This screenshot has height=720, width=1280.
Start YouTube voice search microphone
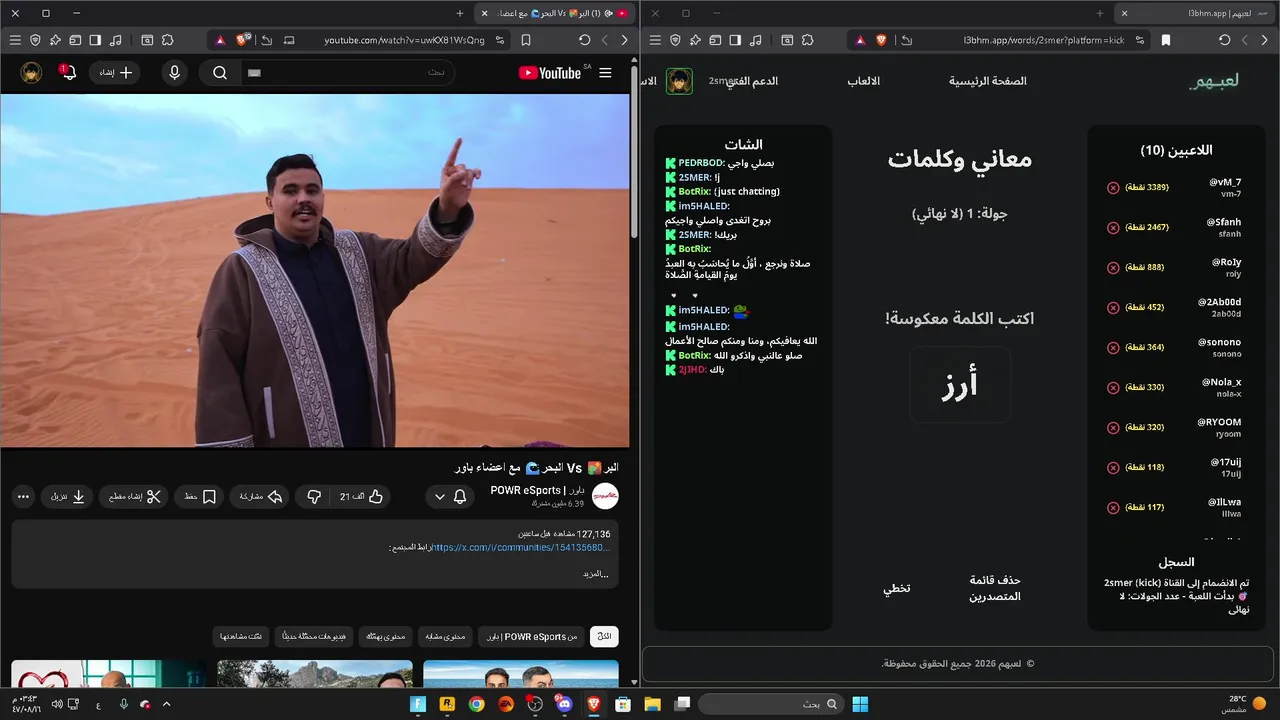pyautogui.click(x=175, y=73)
